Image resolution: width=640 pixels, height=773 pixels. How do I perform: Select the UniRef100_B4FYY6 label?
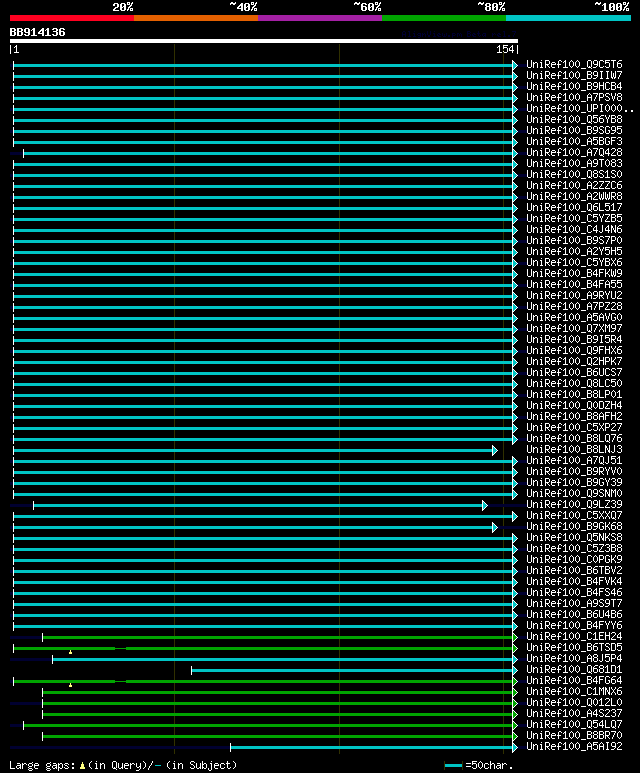pos(574,626)
